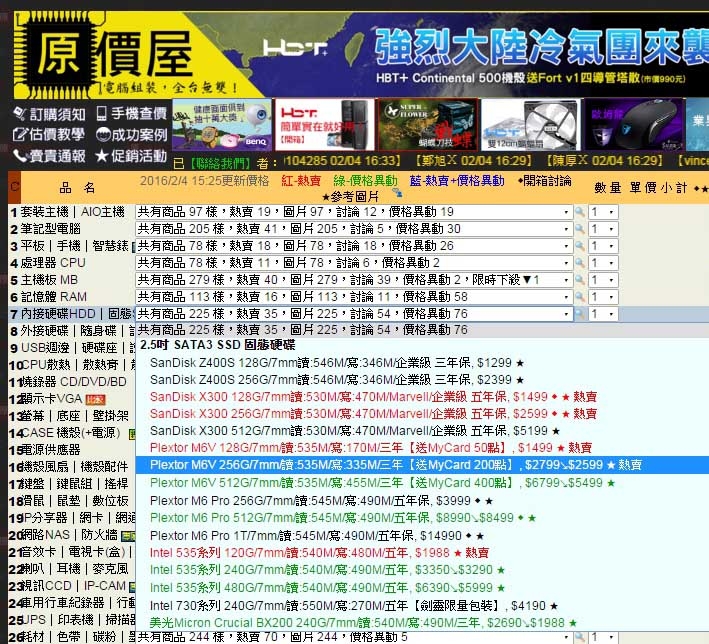Click the 滑鼠 鼠墊 數位板 category label

pyautogui.click(x=75, y=501)
